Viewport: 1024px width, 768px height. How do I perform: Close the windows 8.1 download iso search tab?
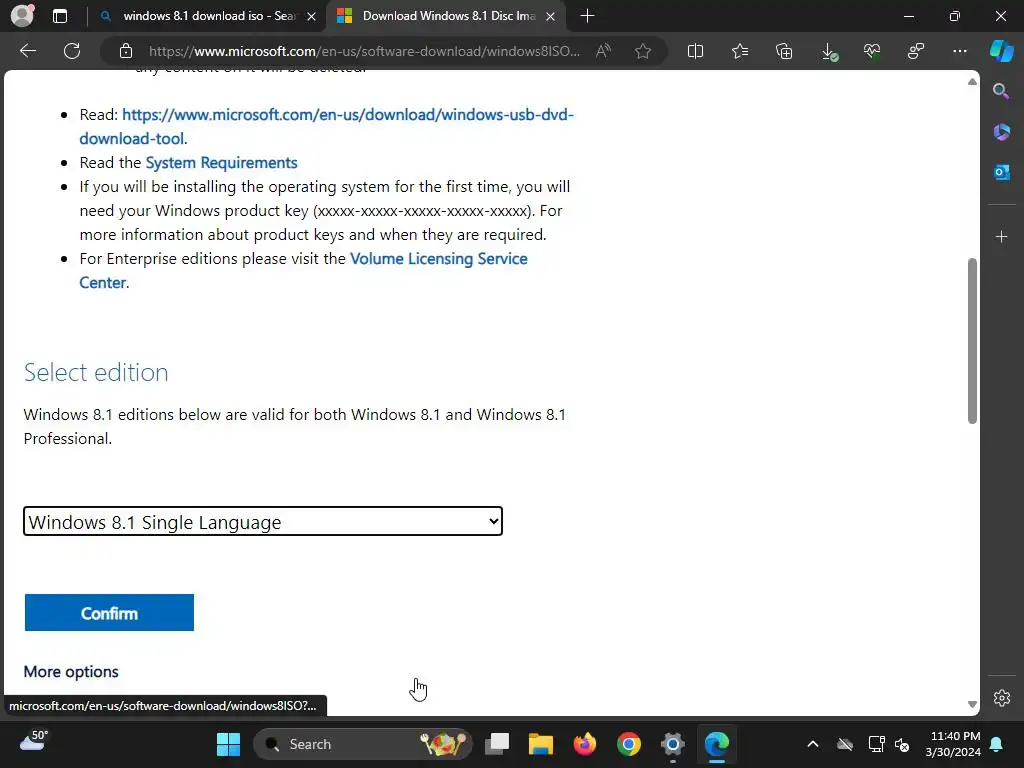click(312, 16)
